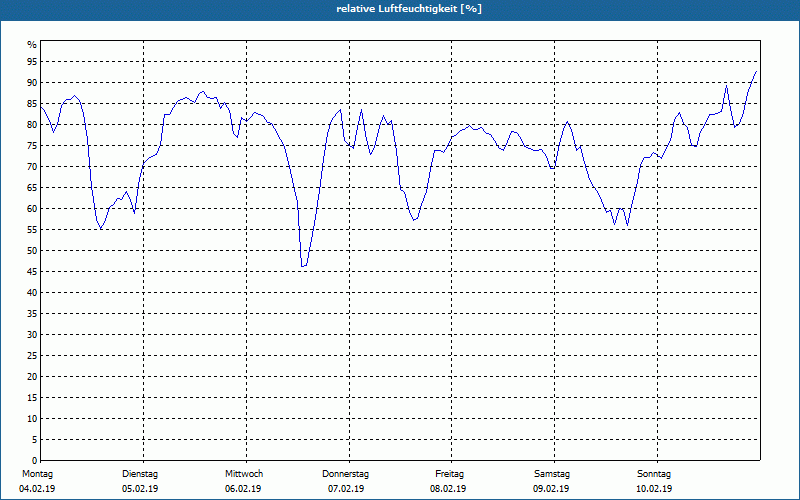Click the "Samstag" day label

tap(552, 474)
